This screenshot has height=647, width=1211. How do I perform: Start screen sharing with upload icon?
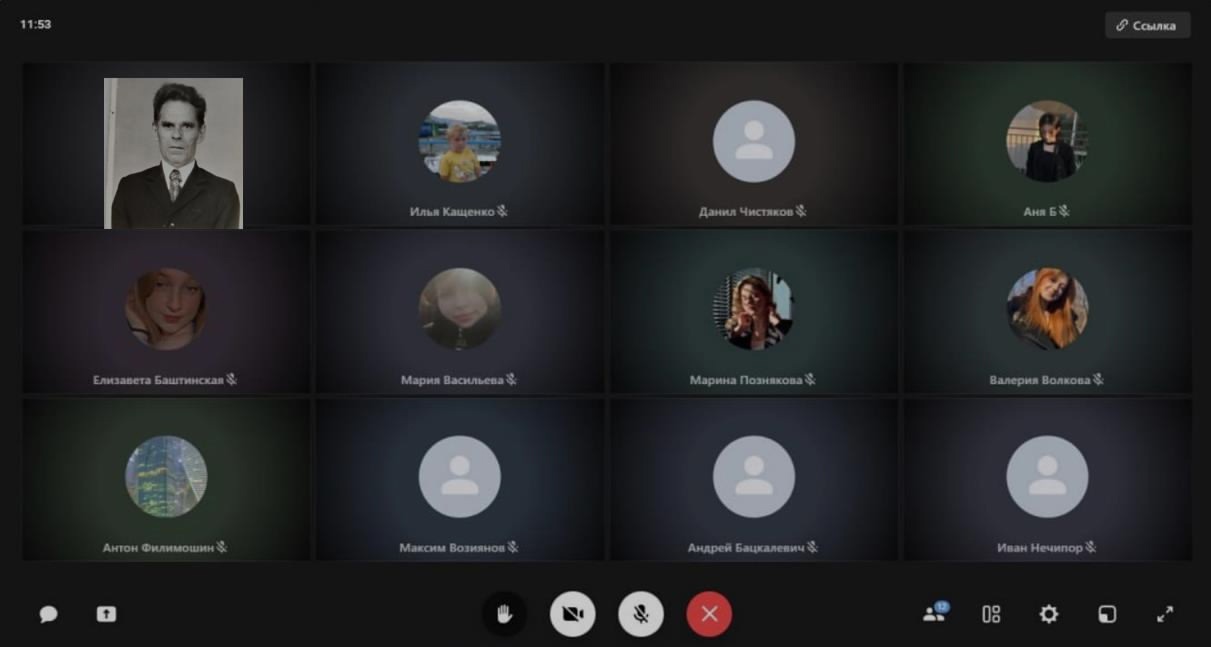[x=106, y=614]
